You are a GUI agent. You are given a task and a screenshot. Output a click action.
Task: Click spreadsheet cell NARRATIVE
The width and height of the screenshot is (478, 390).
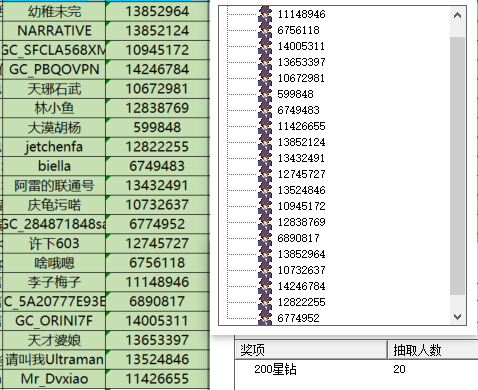click(54, 31)
